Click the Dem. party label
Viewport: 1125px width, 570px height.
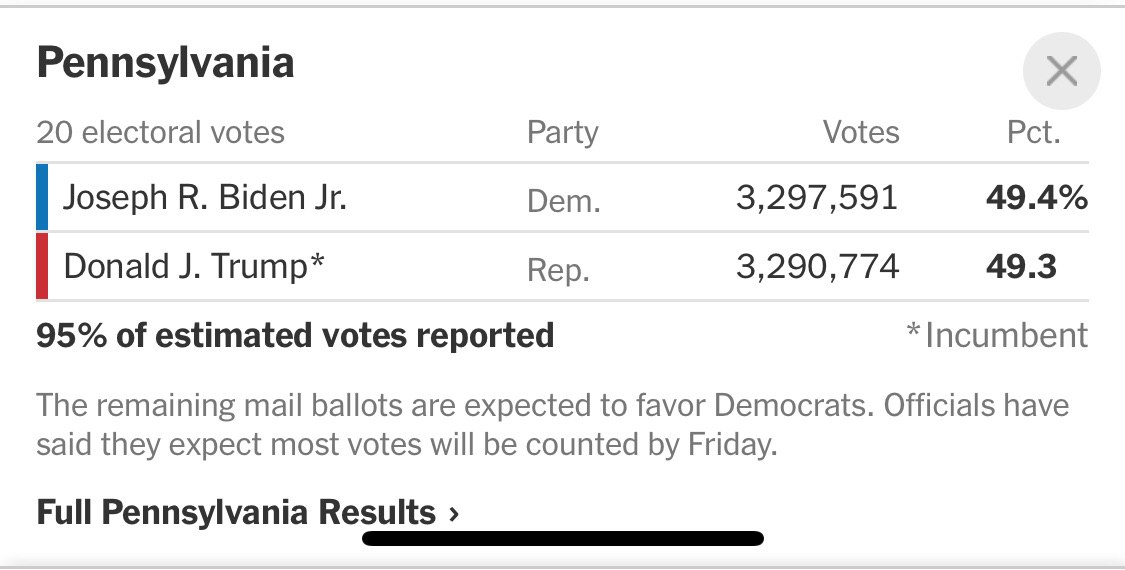[x=563, y=202]
